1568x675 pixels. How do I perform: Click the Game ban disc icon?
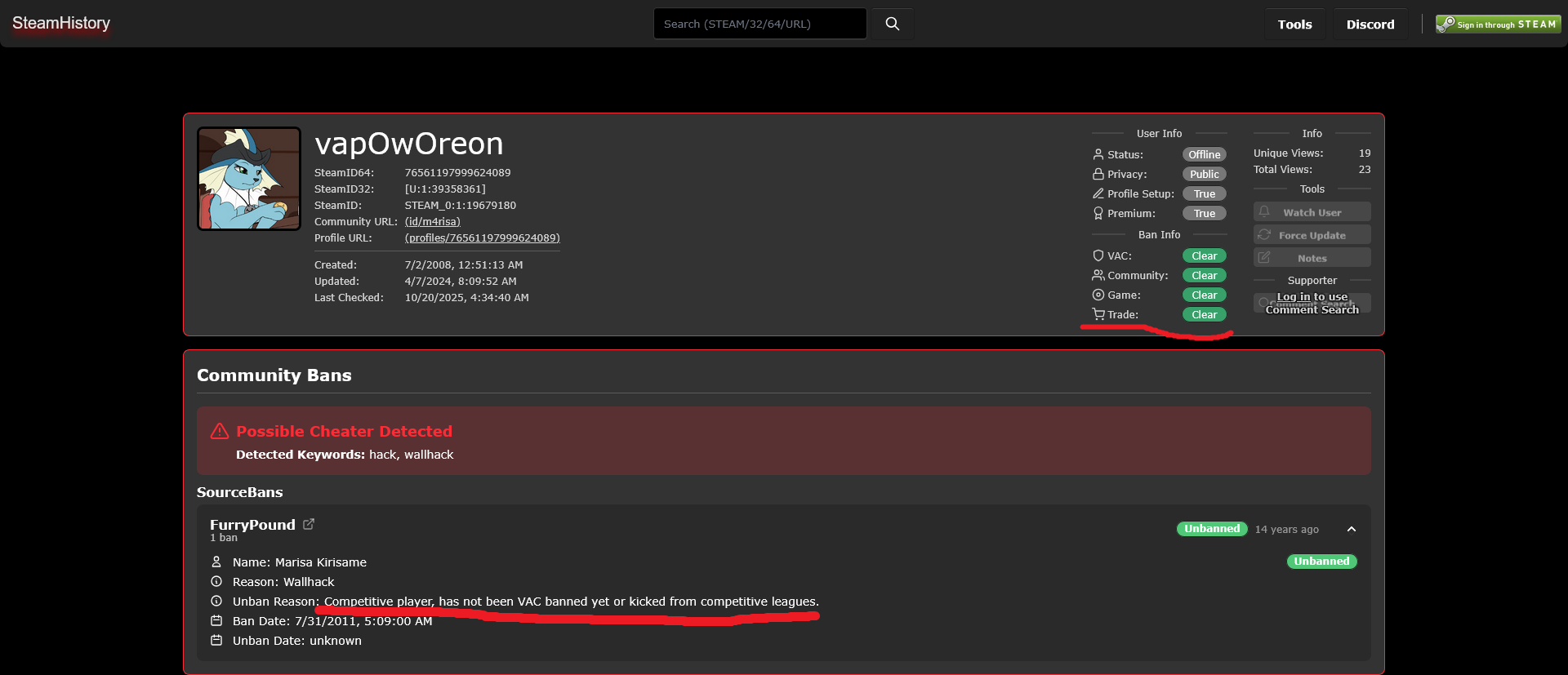tap(1098, 295)
